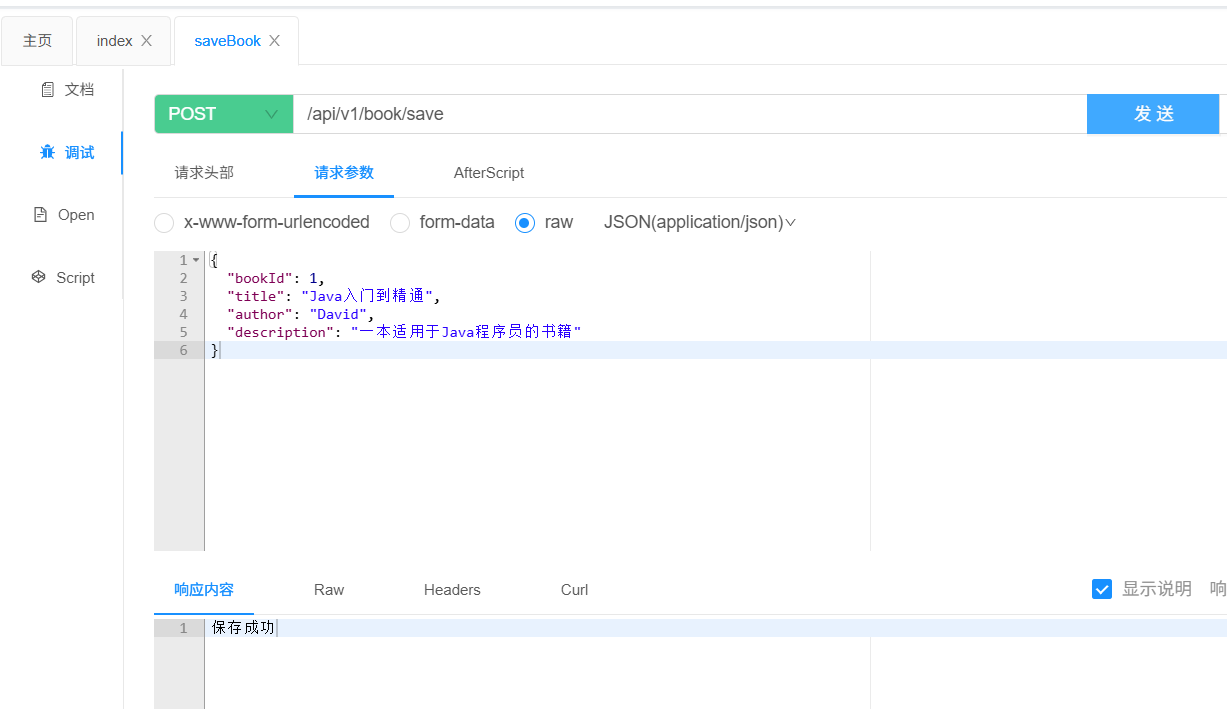The height and width of the screenshot is (709, 1227).
Task: Open the POST method dropdown
Action: pyautogui.click(x=223, y=114)
